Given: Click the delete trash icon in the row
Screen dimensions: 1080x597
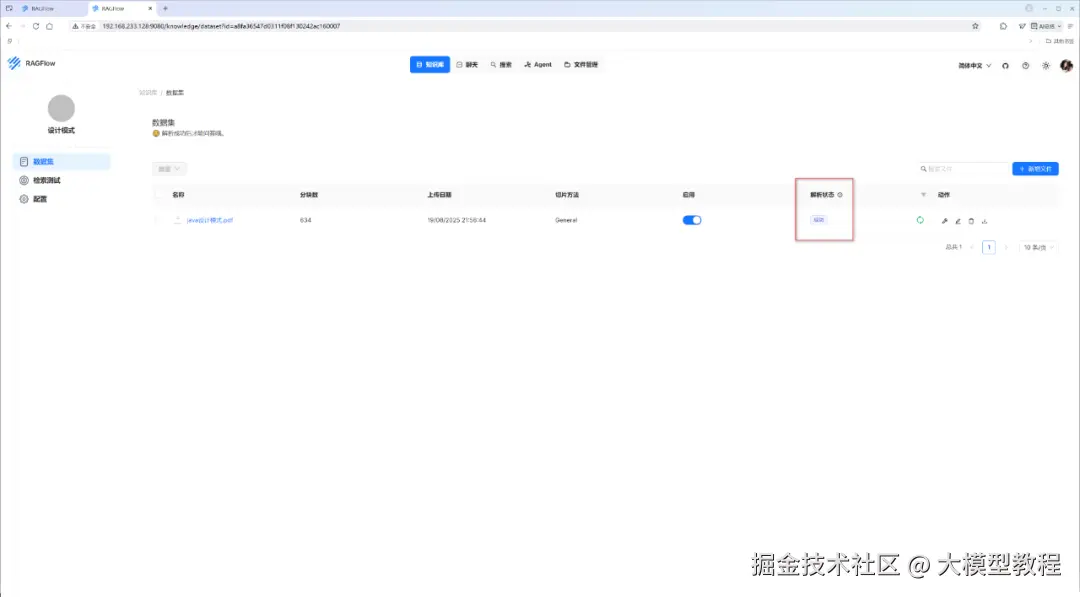Looking at the screenshot, I should pyautogui.click(x=971, y=221).
